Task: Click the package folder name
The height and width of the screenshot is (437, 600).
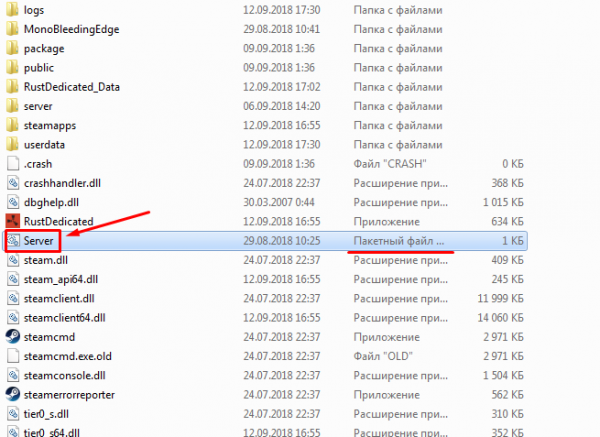Action: coord(44,49)
